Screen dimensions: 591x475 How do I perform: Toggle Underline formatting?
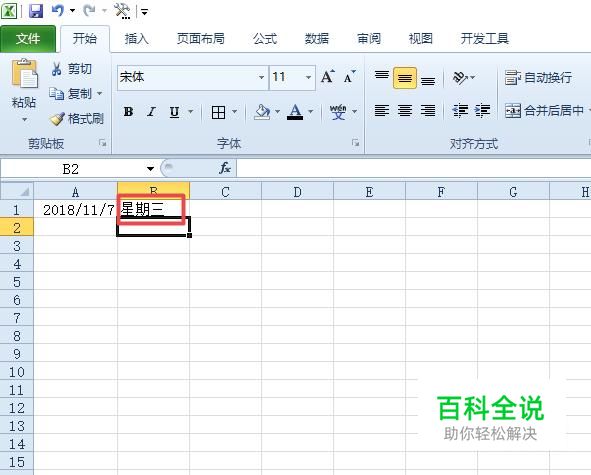click(174, 112)
